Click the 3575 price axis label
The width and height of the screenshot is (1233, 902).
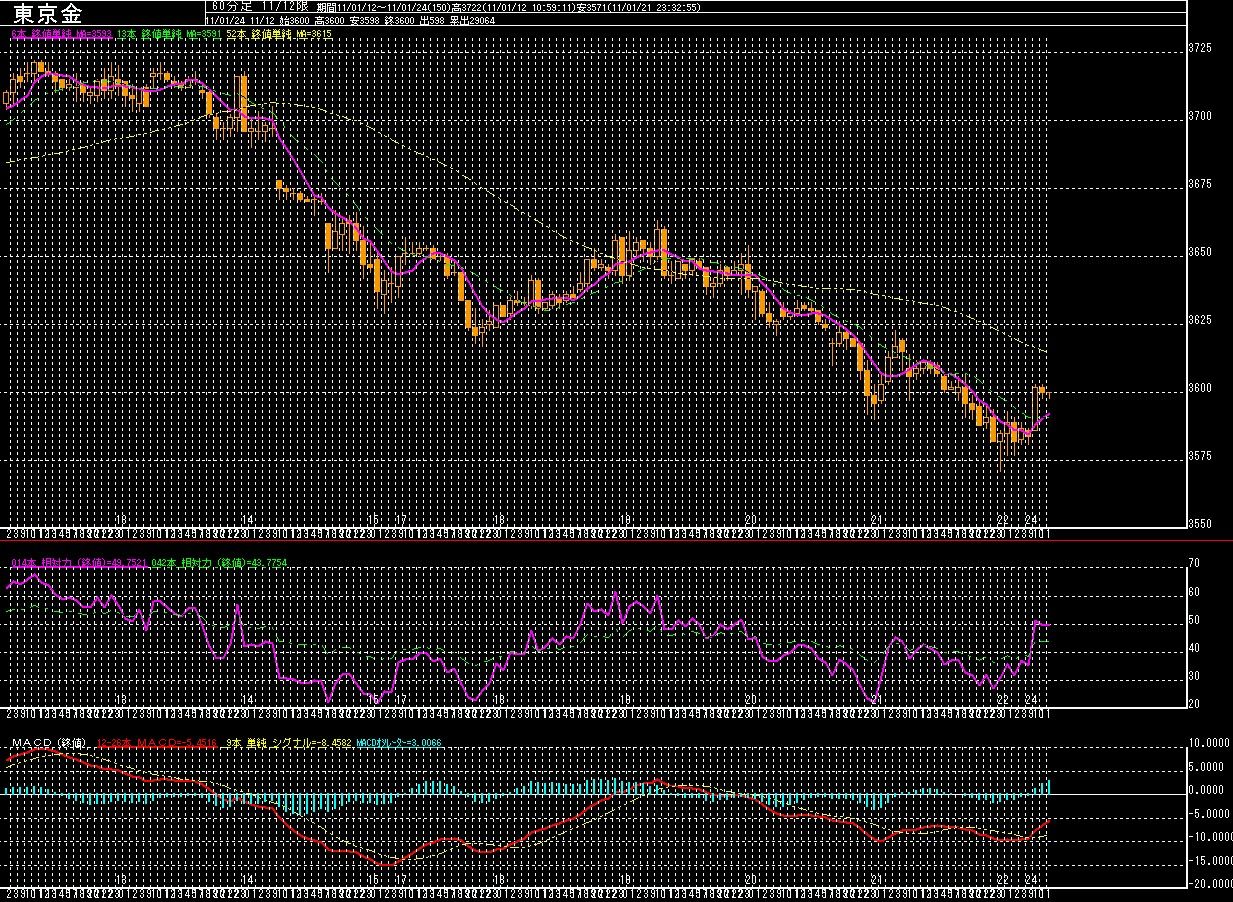pos(1198,456)
